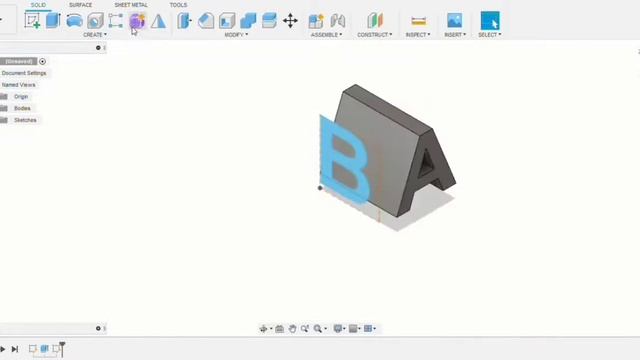Select the Revolve tool
Viewport: 640px width, 360px height.
click(74, 20)
